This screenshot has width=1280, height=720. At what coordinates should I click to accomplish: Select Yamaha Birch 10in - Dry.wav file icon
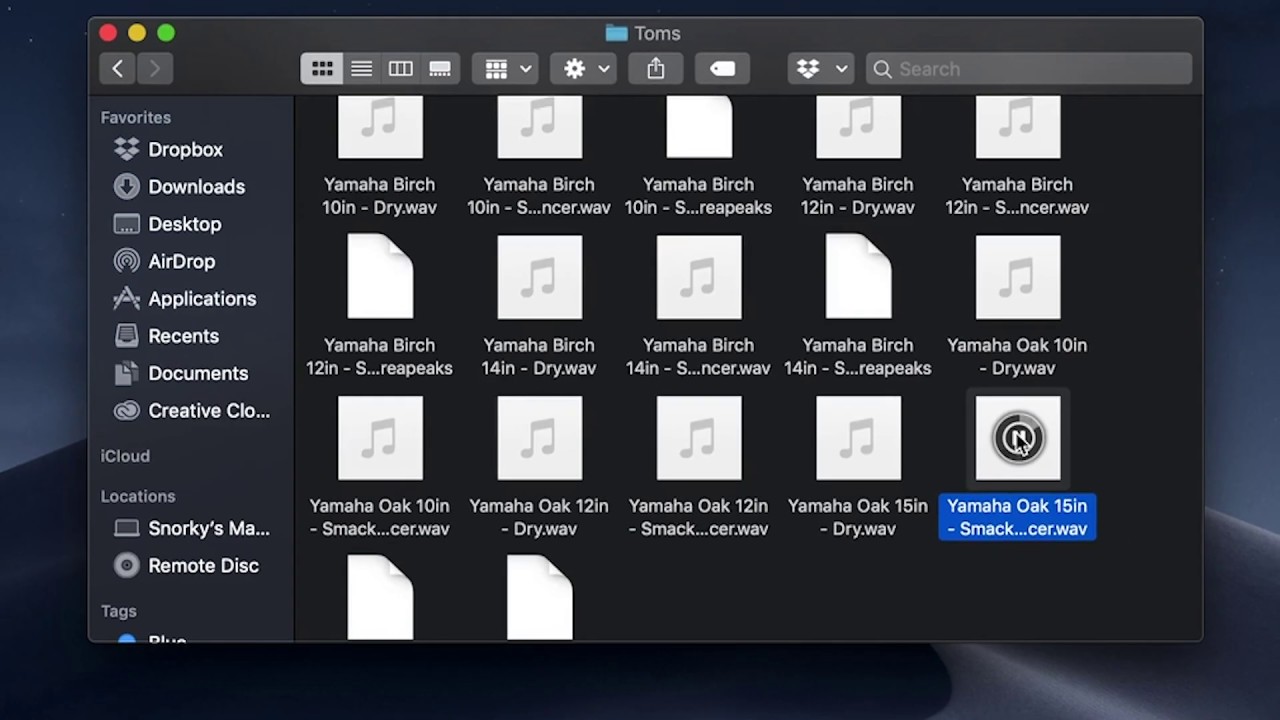pyautogui.click(x=380, y=127)
